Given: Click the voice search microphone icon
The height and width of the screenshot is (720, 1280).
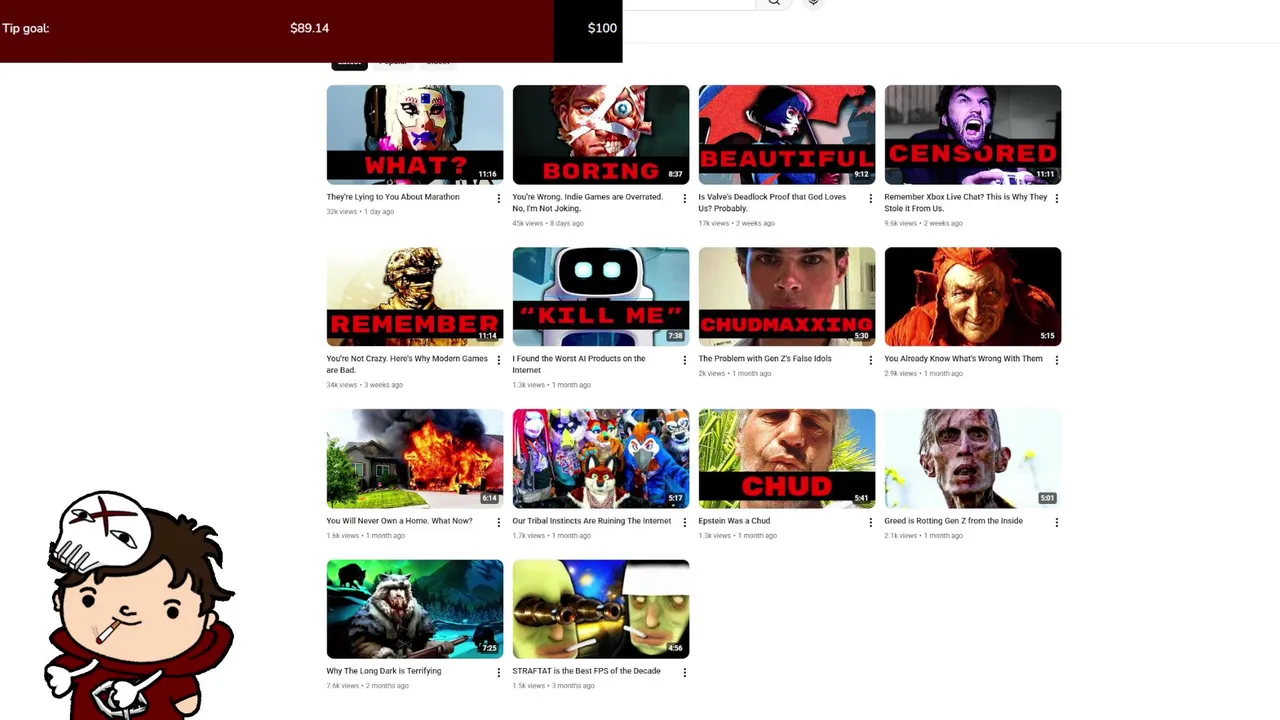Looking at the screenshot, I should pyautogui.click(x=813, y=3).
